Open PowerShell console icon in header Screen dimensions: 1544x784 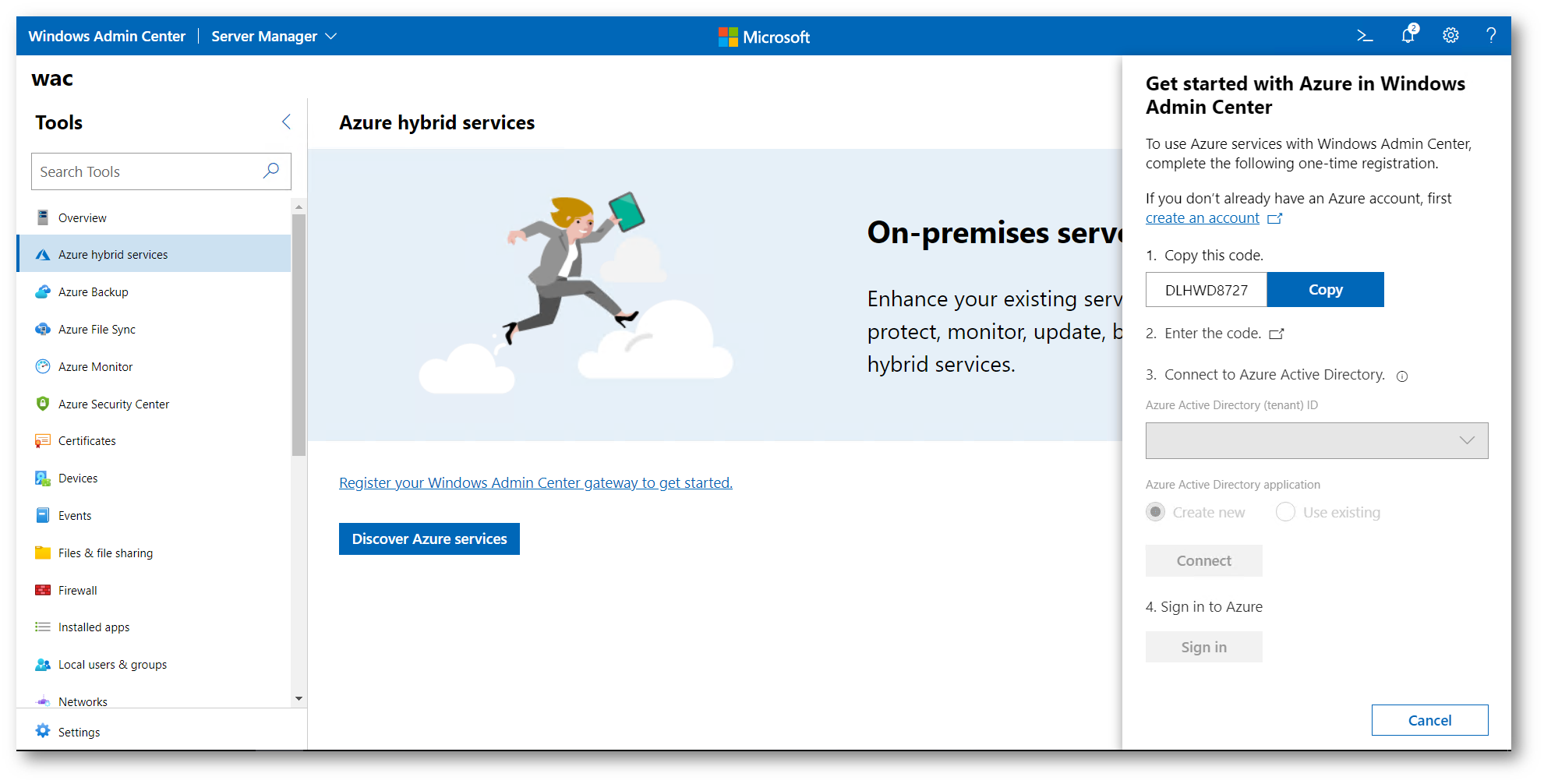1365,36
